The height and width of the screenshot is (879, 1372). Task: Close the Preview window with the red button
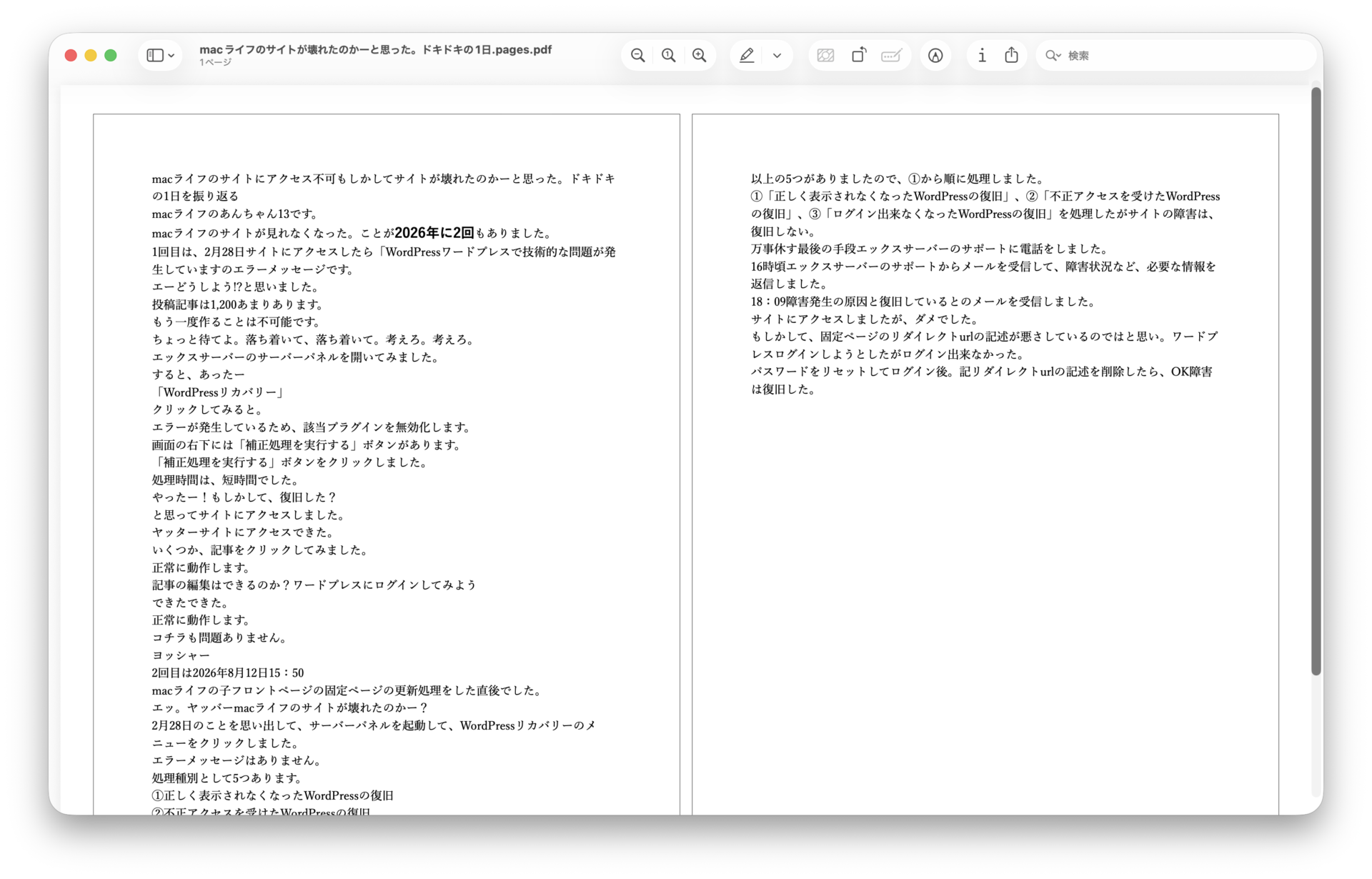(71, 55)
